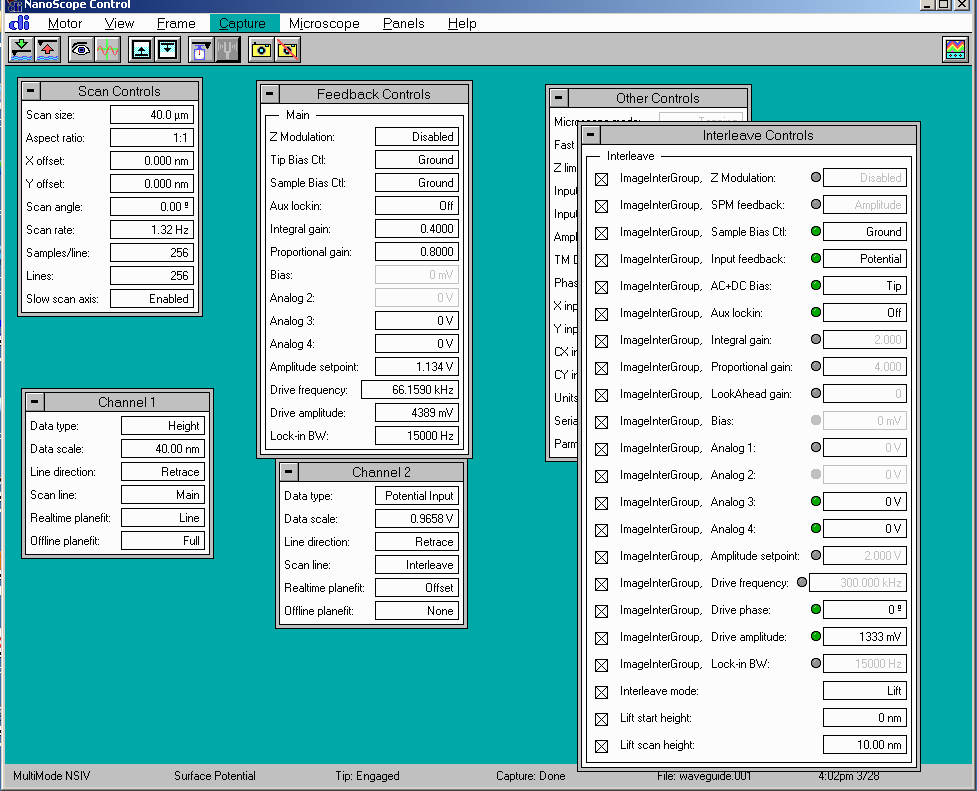Open the Channel 2 Scan line Interleave selector
Image resolution: width=977 pixels, height=791 pixels.
[417, 565]
